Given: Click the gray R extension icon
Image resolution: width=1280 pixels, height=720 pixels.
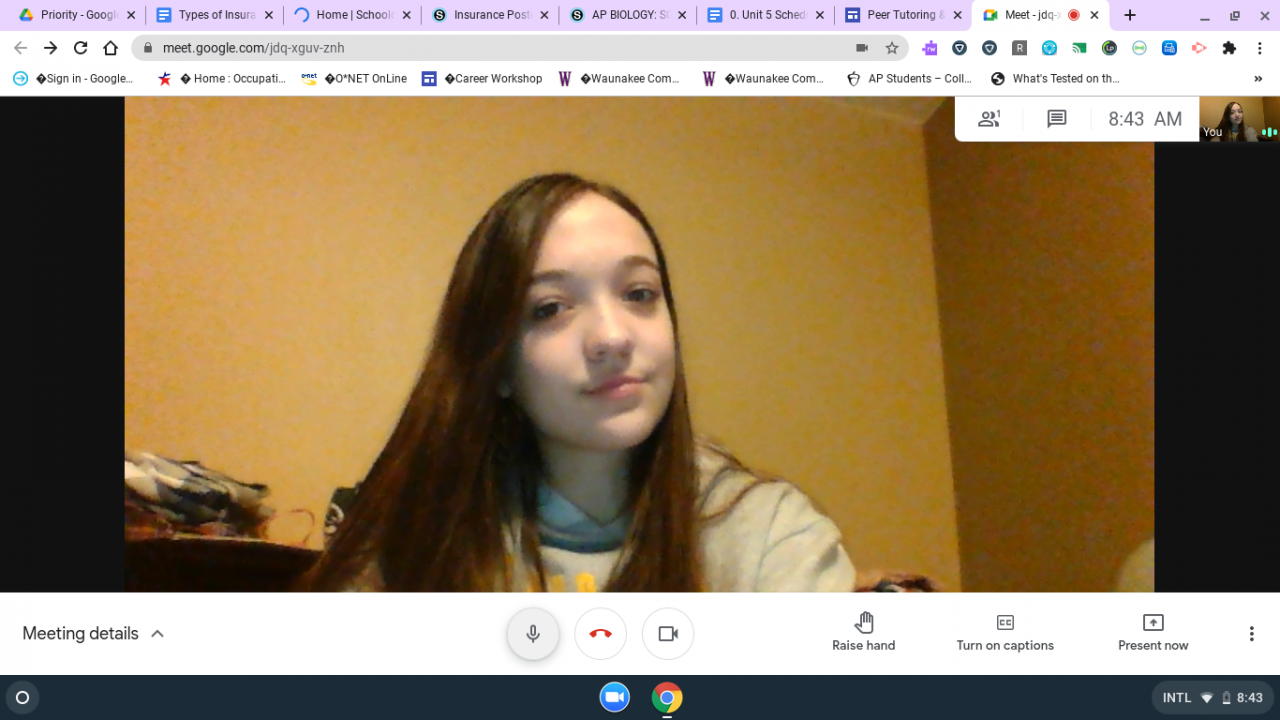Looking at the screenshot, I should (1019, 48).
